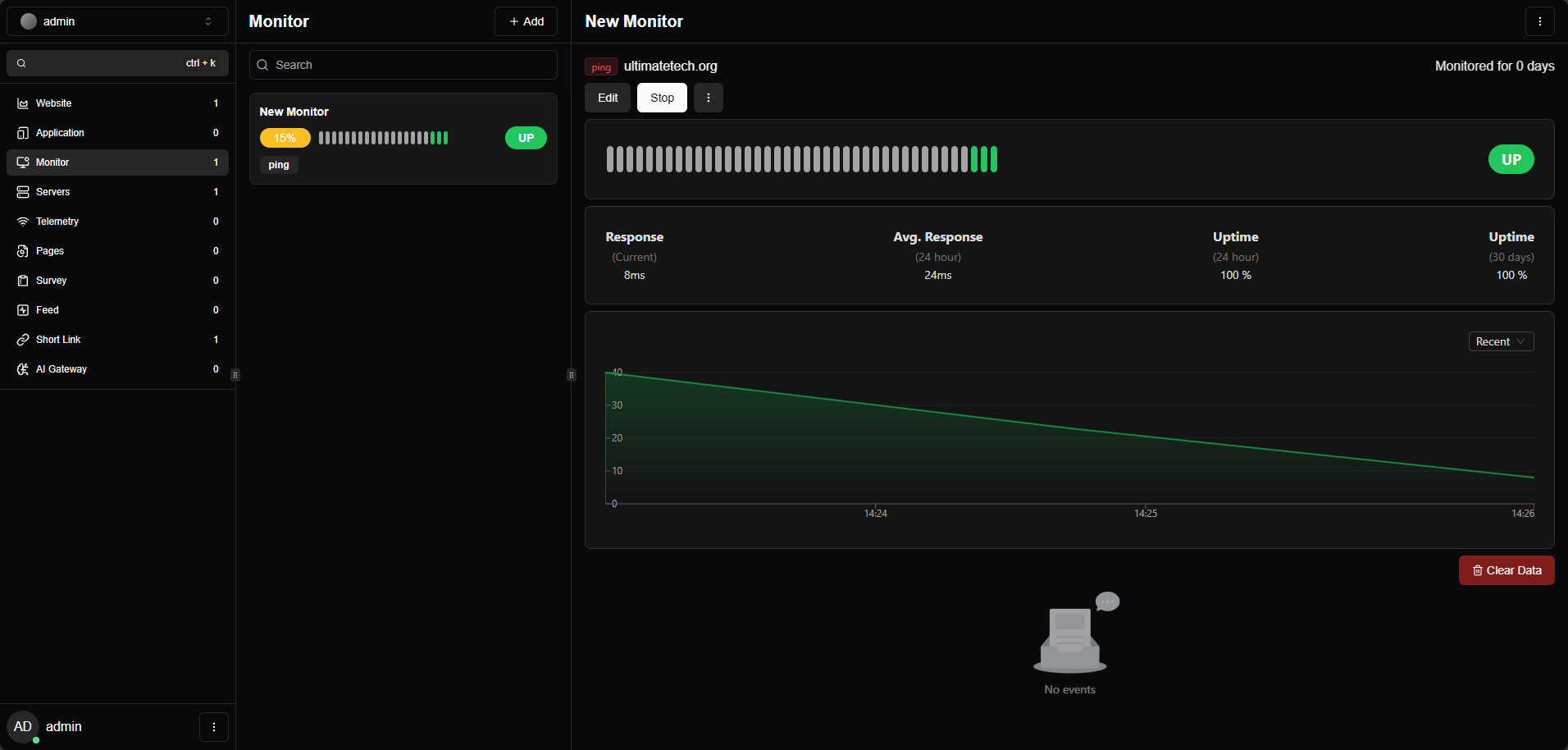Click the Application sidebar icon
Viewport: 1568px width, 750px height.
23,133
